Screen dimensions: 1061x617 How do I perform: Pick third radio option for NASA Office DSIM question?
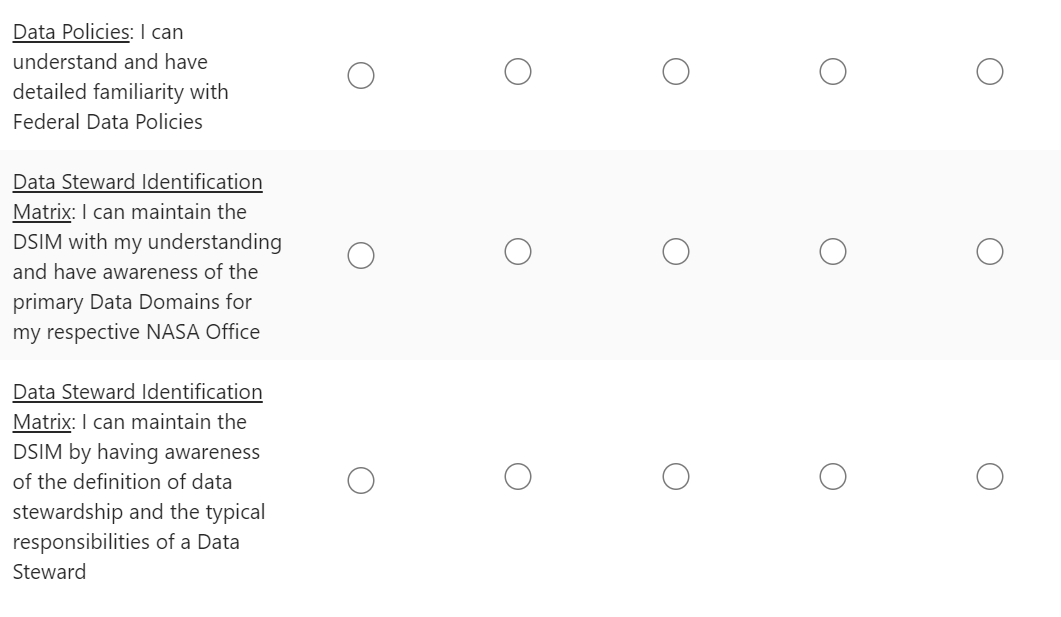coord(676,252)
